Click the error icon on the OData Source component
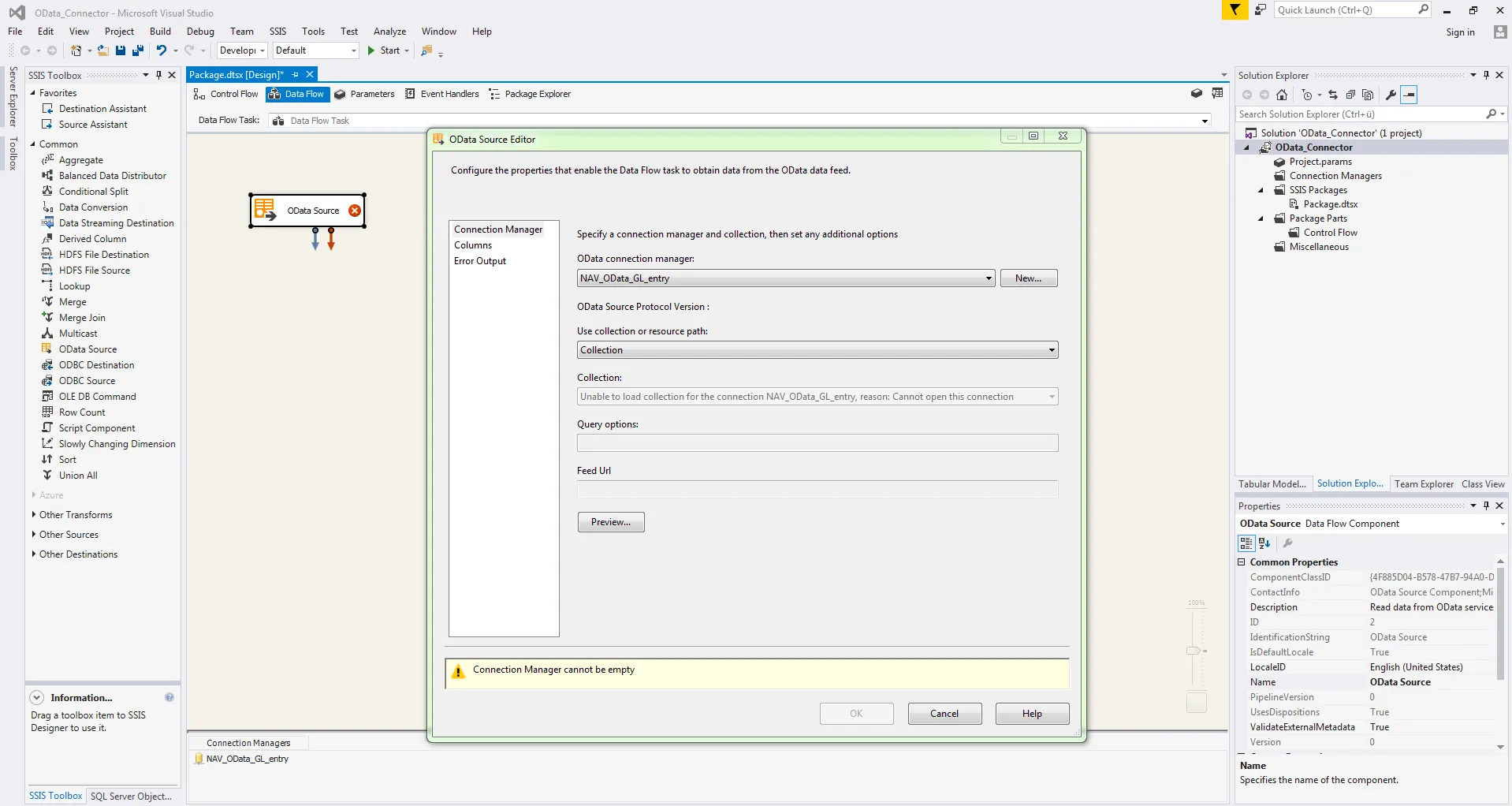Viewport: 1512px width, 806px height. 355,211
